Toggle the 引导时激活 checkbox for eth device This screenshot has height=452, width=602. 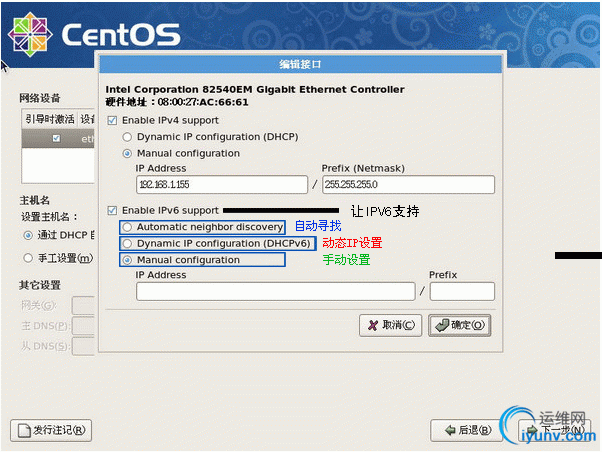56,138
